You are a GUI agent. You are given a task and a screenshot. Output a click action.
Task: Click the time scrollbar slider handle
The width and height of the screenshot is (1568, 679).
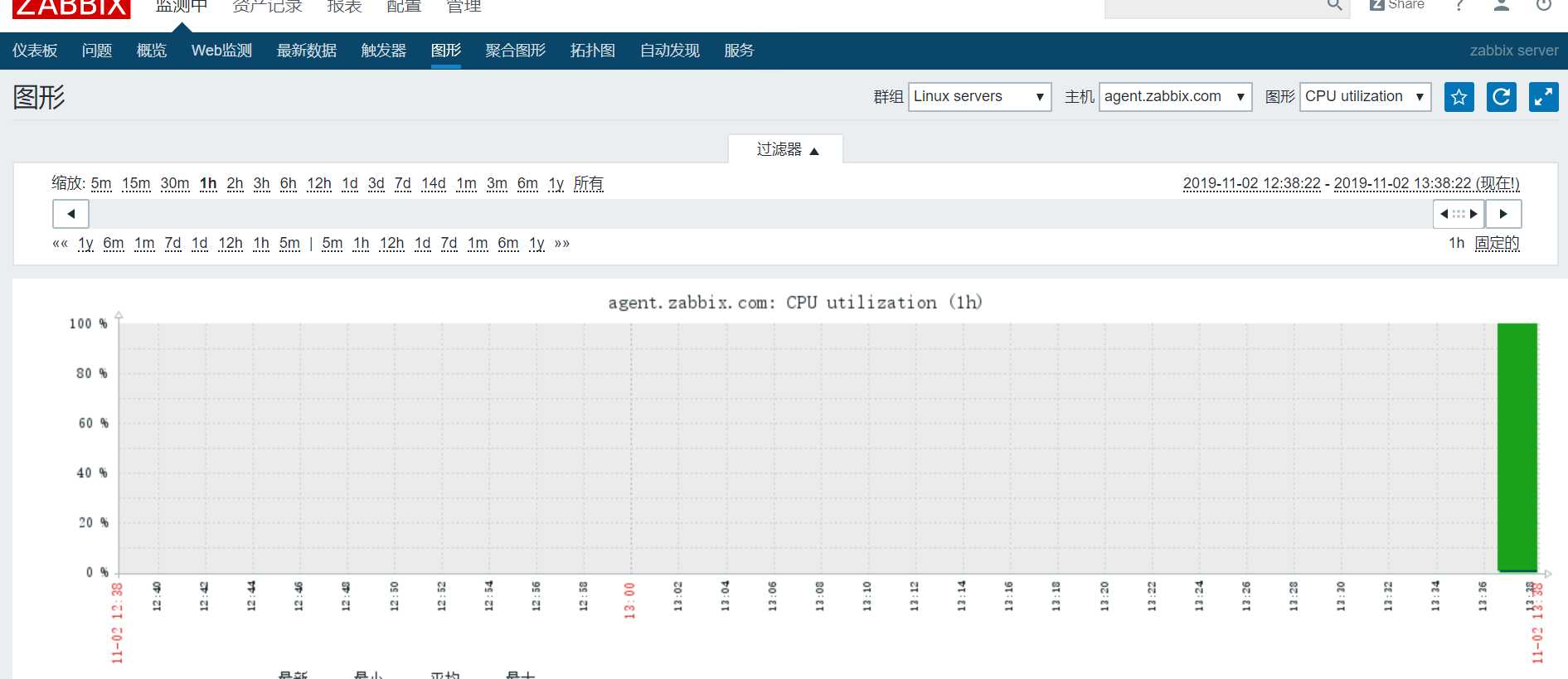click(1459, 214)
